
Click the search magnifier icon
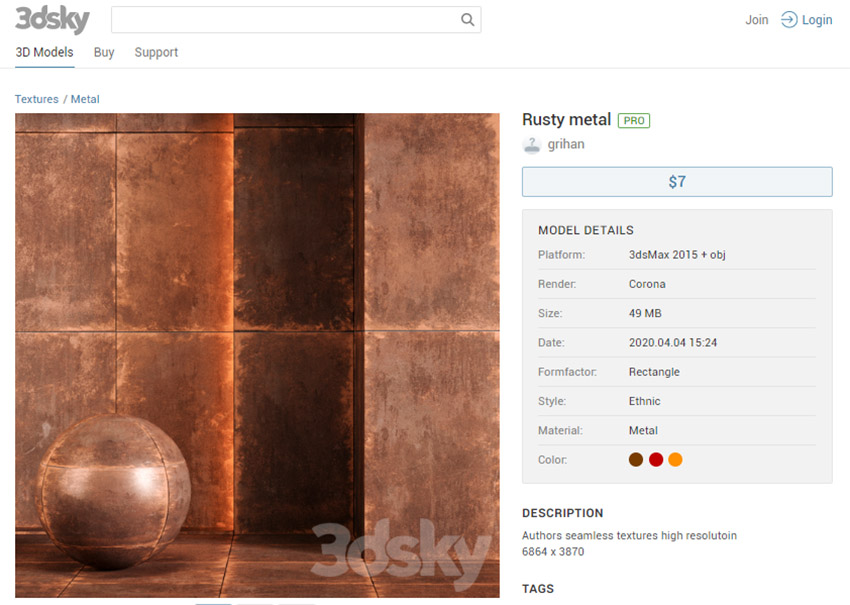point(467,20)
